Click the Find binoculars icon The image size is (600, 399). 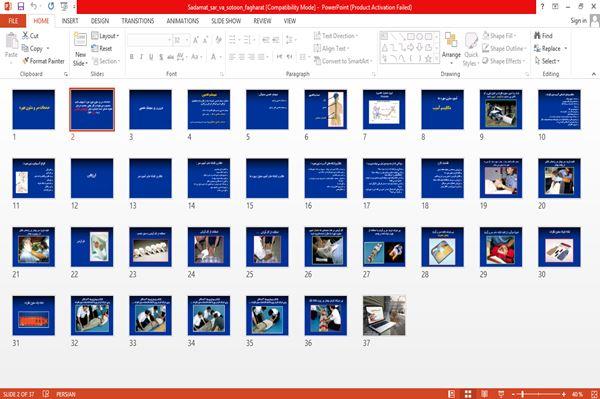coord(538,36)
